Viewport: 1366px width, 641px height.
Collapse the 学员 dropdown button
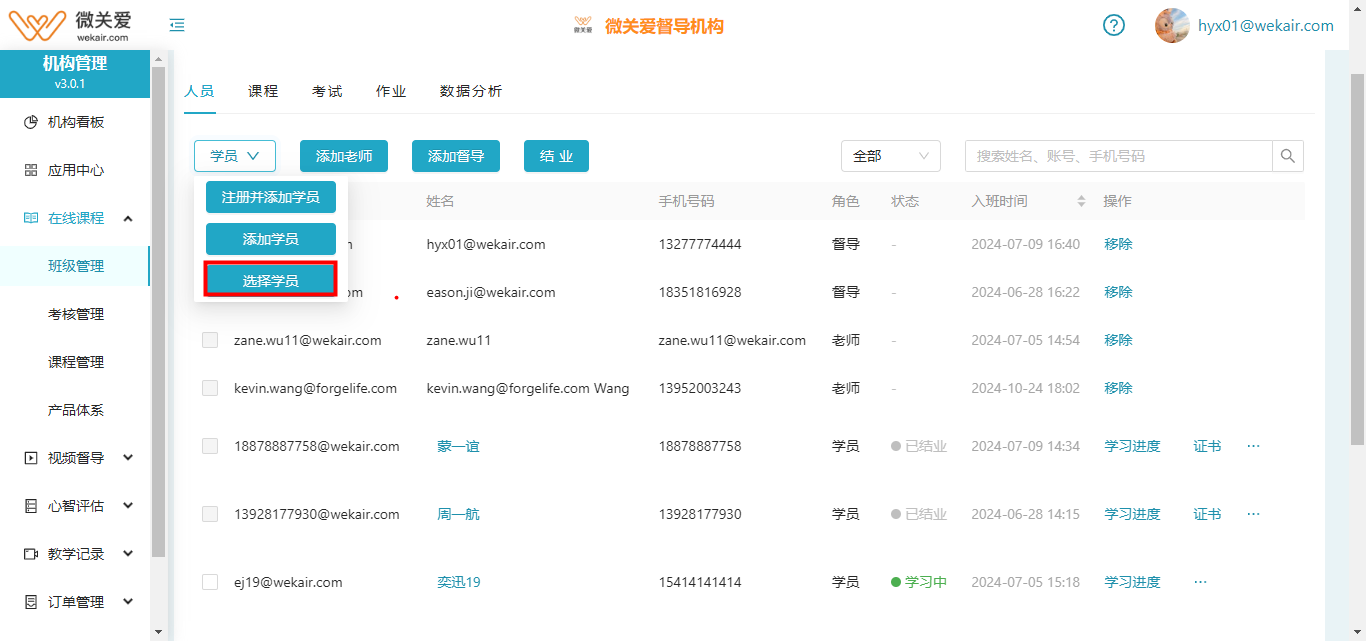[x=235, y=156]
